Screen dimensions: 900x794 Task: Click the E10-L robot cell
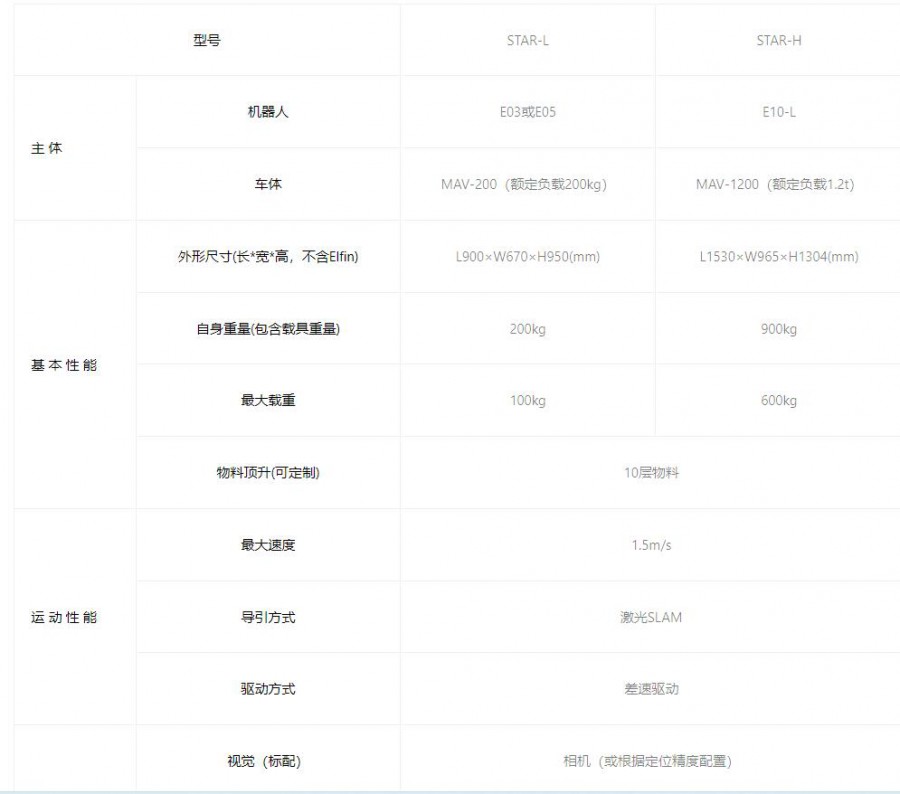[778, 112]
